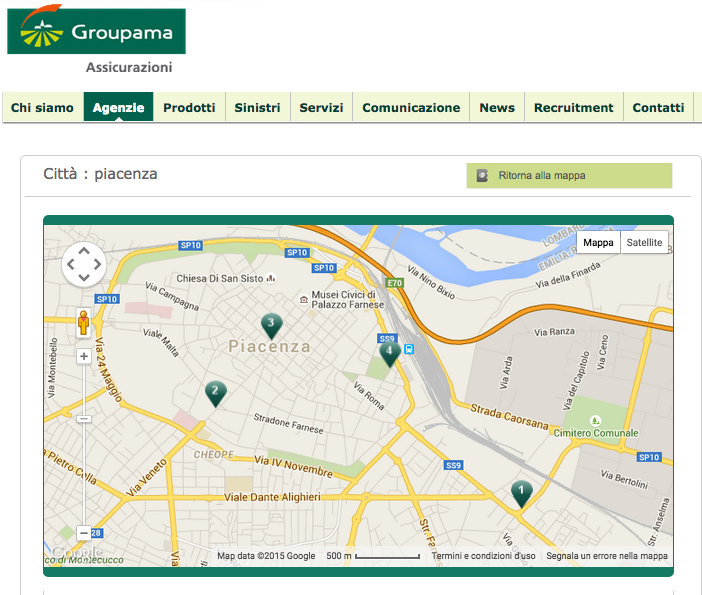Image resolution: width=702 pixels, height=595 pixels.
Task: Click the Via 24 Maggio label
Action: click(x=108, y=370)
